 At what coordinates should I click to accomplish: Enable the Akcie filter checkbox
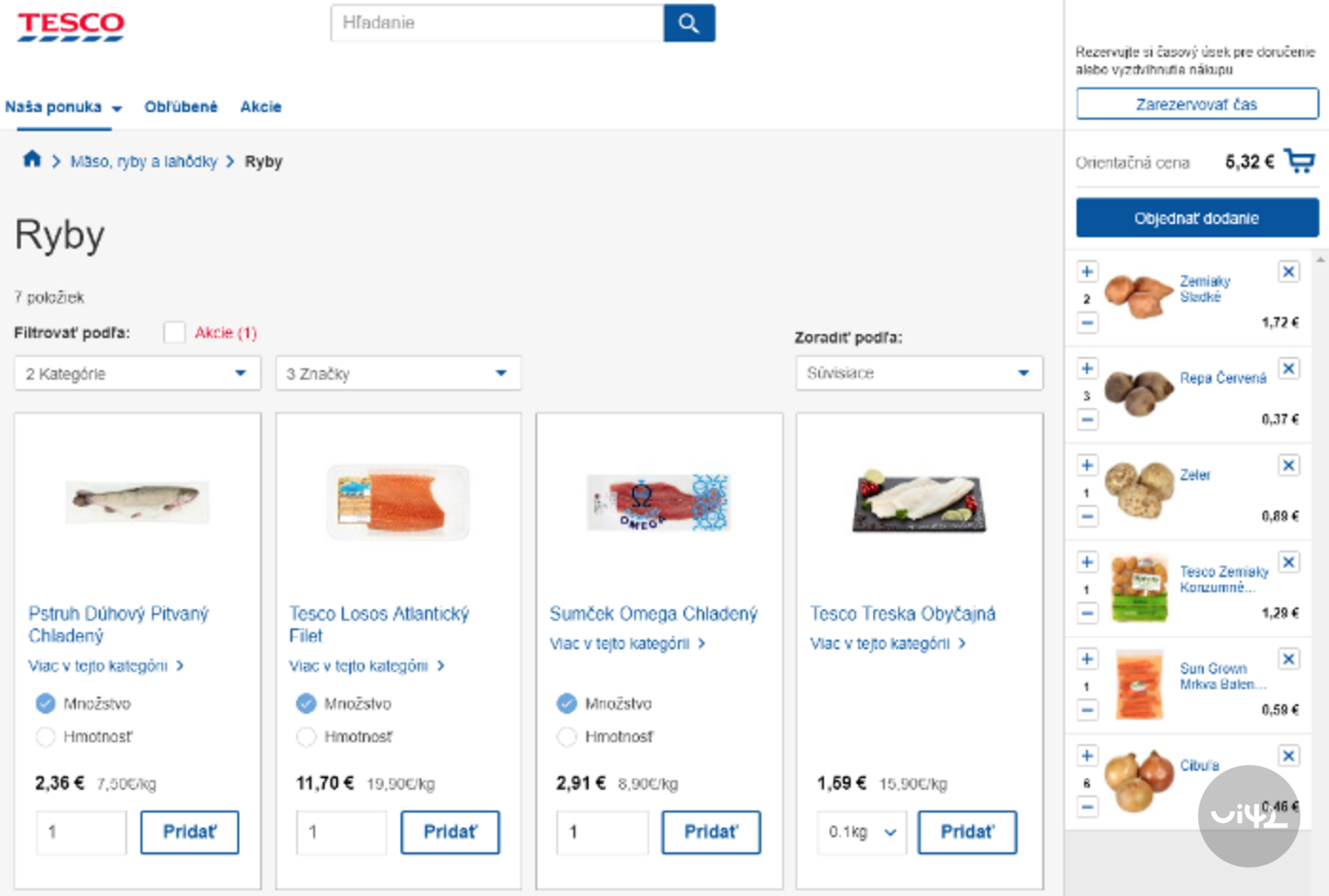(176, 333)
